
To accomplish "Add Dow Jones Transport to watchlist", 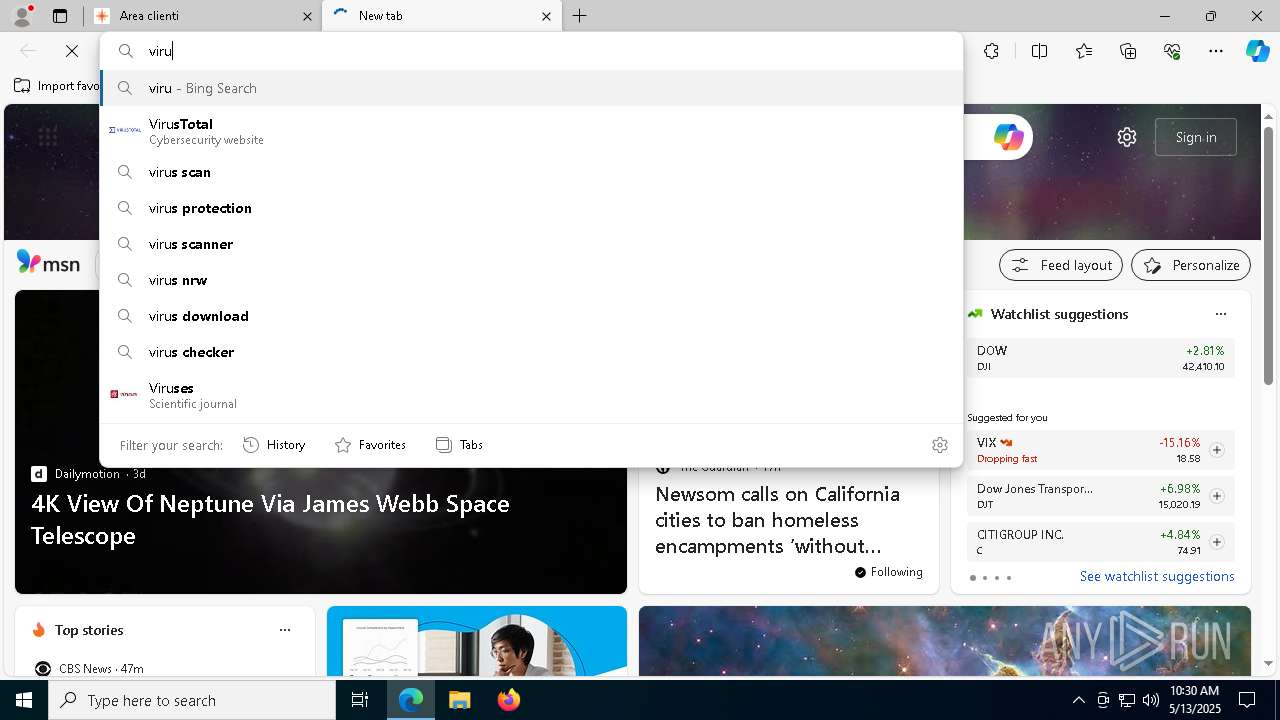I will (1216, 496).
